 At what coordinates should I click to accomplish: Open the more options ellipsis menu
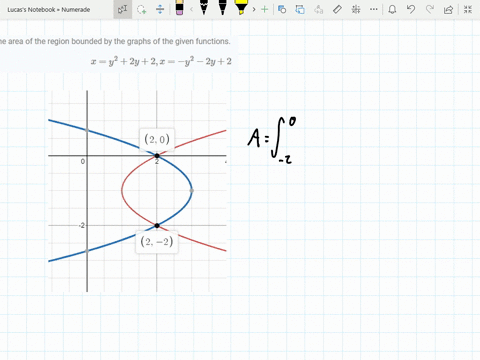(x=374, y=9)
